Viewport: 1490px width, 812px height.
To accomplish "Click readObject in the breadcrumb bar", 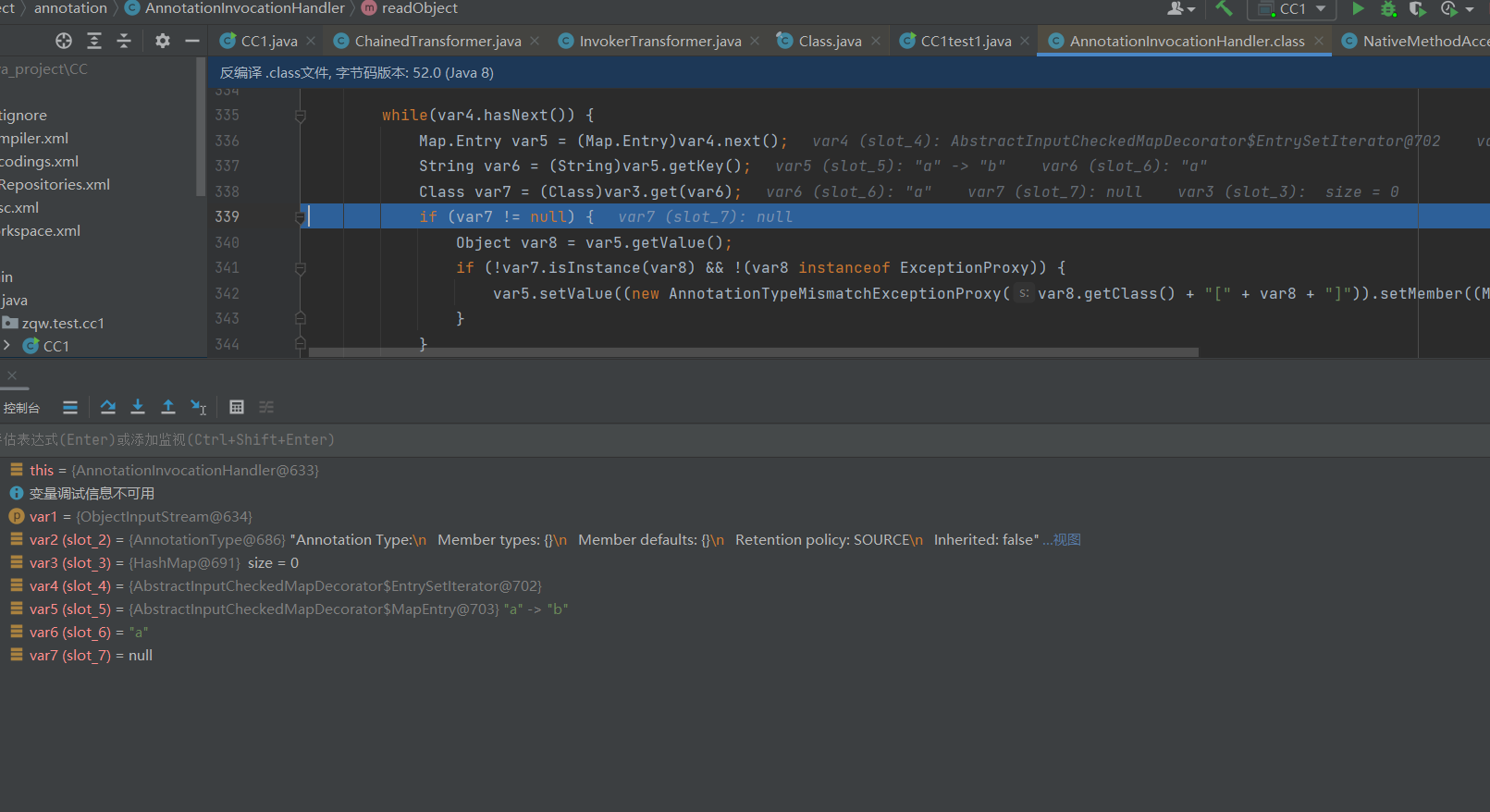I will coord(419,8).
